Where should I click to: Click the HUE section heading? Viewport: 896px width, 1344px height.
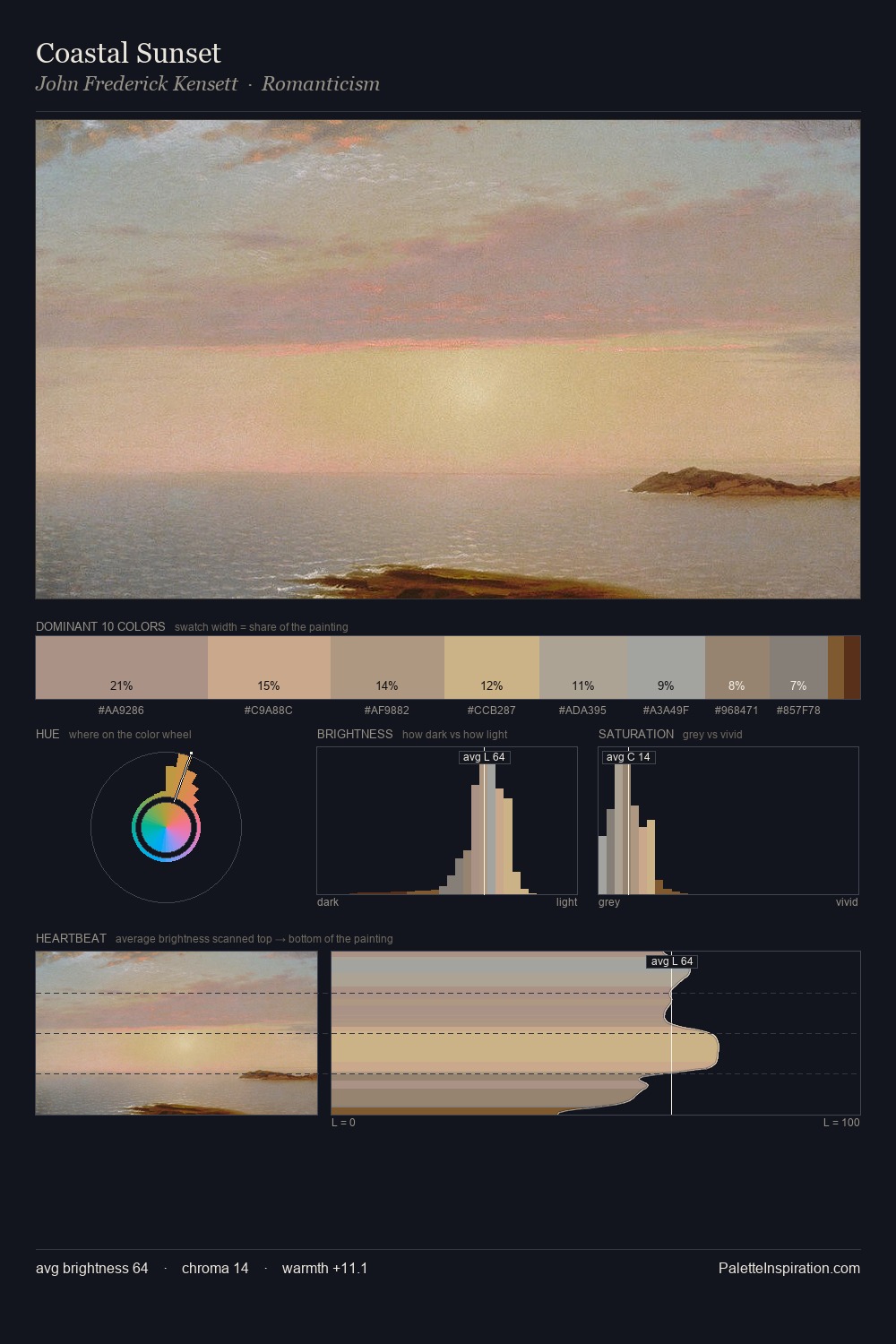pyautogui.click(x=47, y=734)
